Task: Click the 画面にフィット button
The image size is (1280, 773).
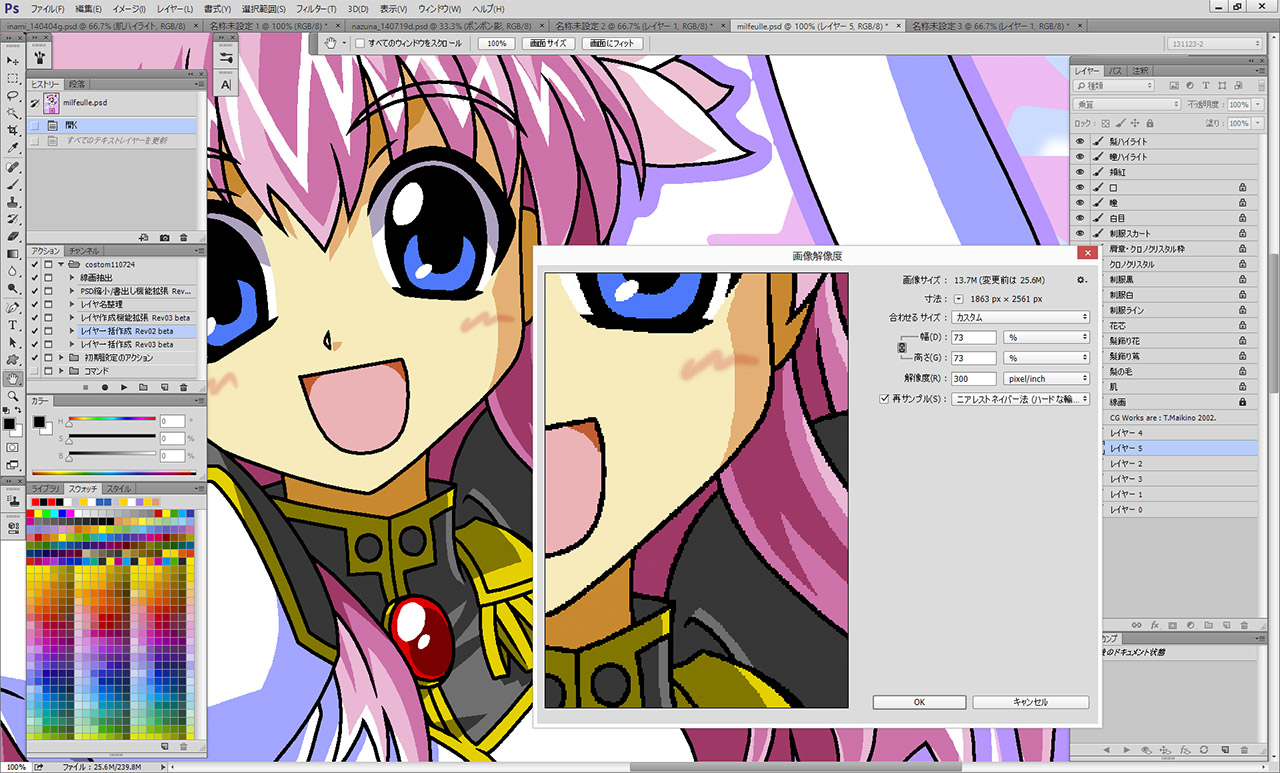Action: point(611,44)
